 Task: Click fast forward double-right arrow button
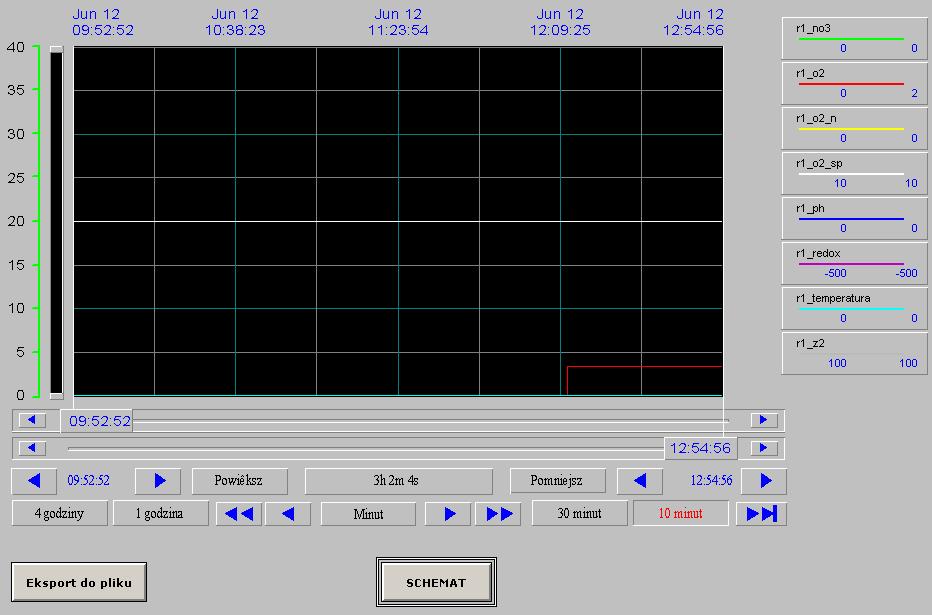[x=498, y=513]
